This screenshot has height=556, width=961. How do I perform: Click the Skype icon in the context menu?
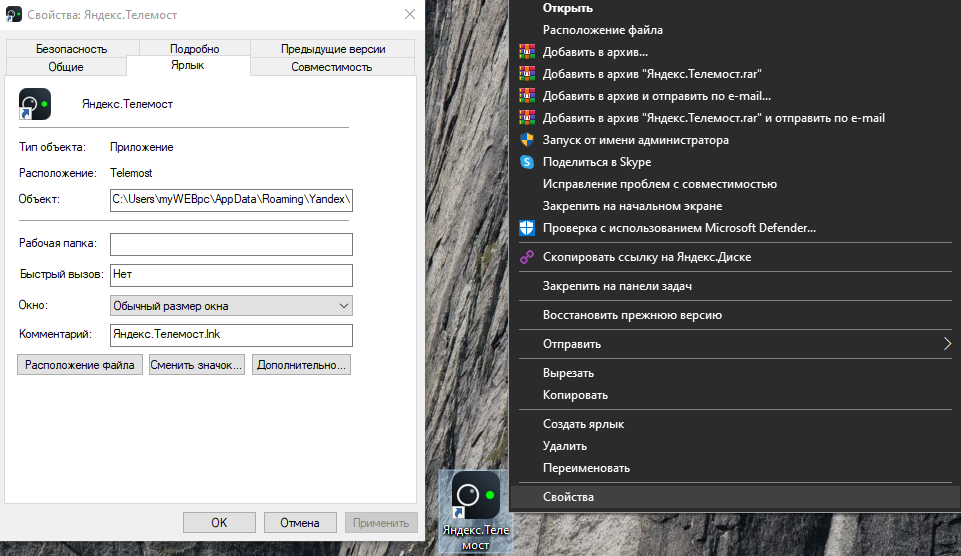(527, 162)
